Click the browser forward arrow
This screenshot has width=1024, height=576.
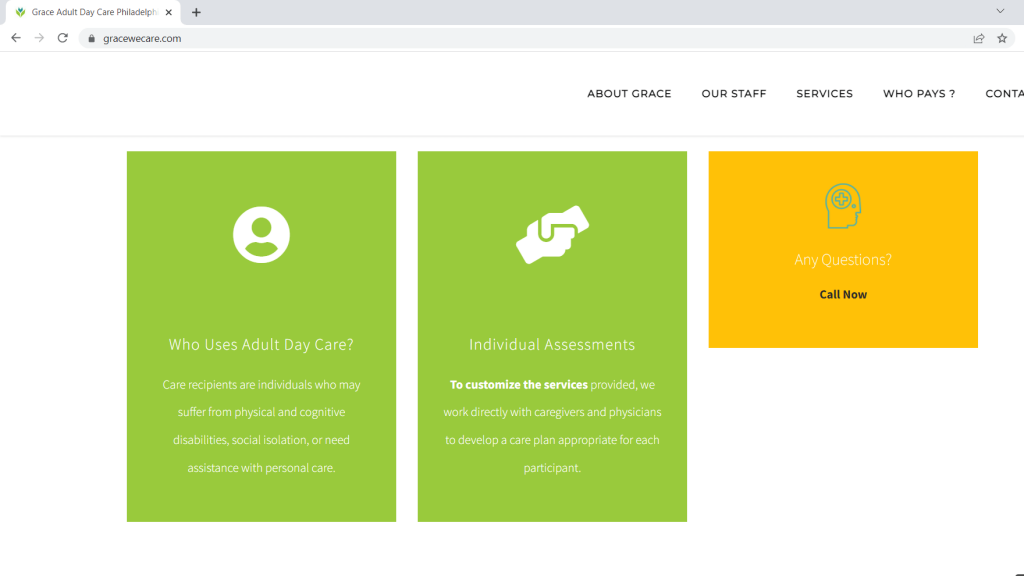click(x=39, y=38)
